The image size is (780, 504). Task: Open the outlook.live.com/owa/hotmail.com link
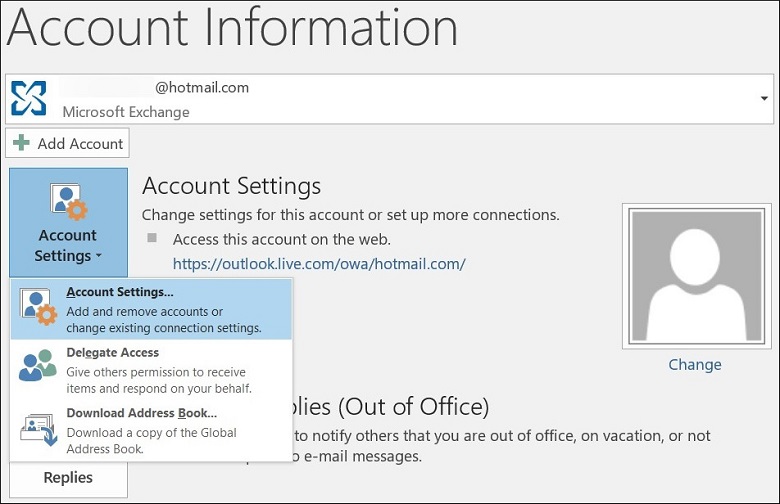319,264
